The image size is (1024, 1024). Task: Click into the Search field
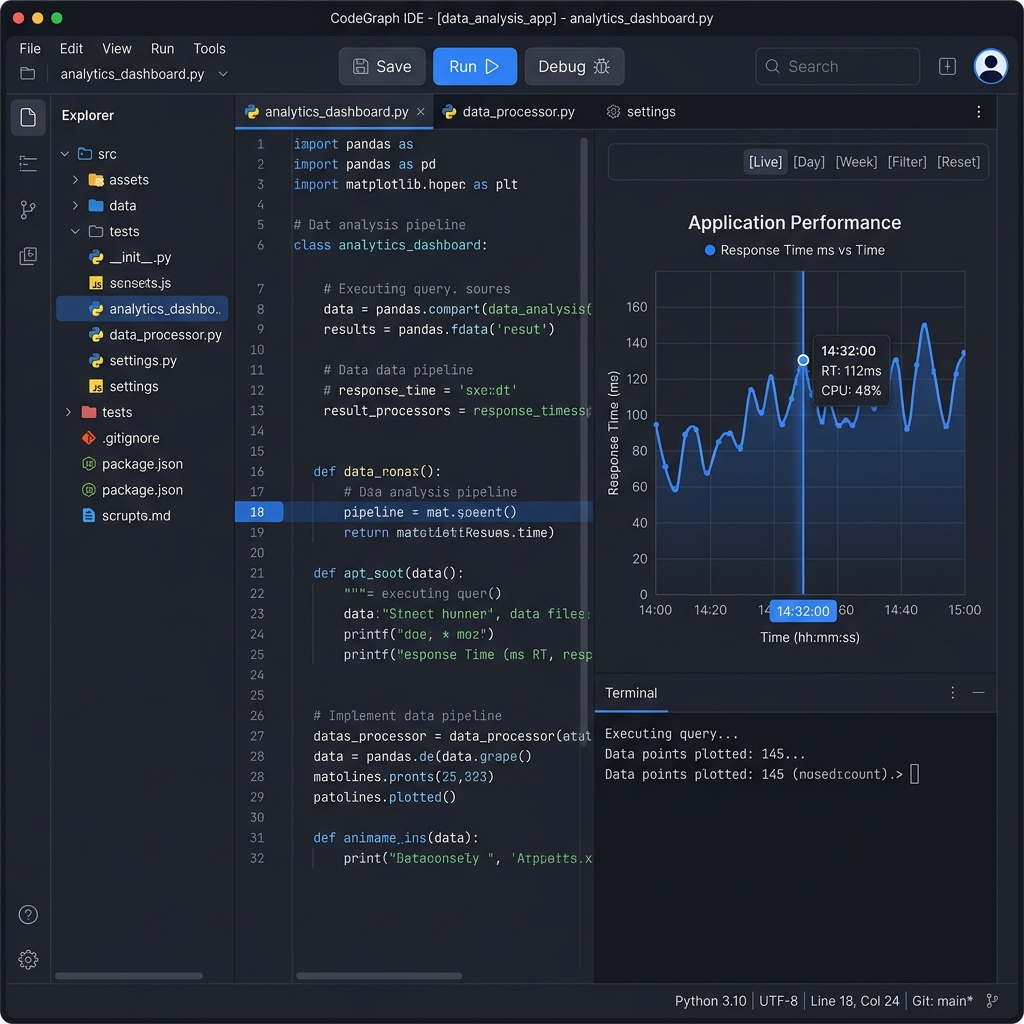click(x=837, y=66)
